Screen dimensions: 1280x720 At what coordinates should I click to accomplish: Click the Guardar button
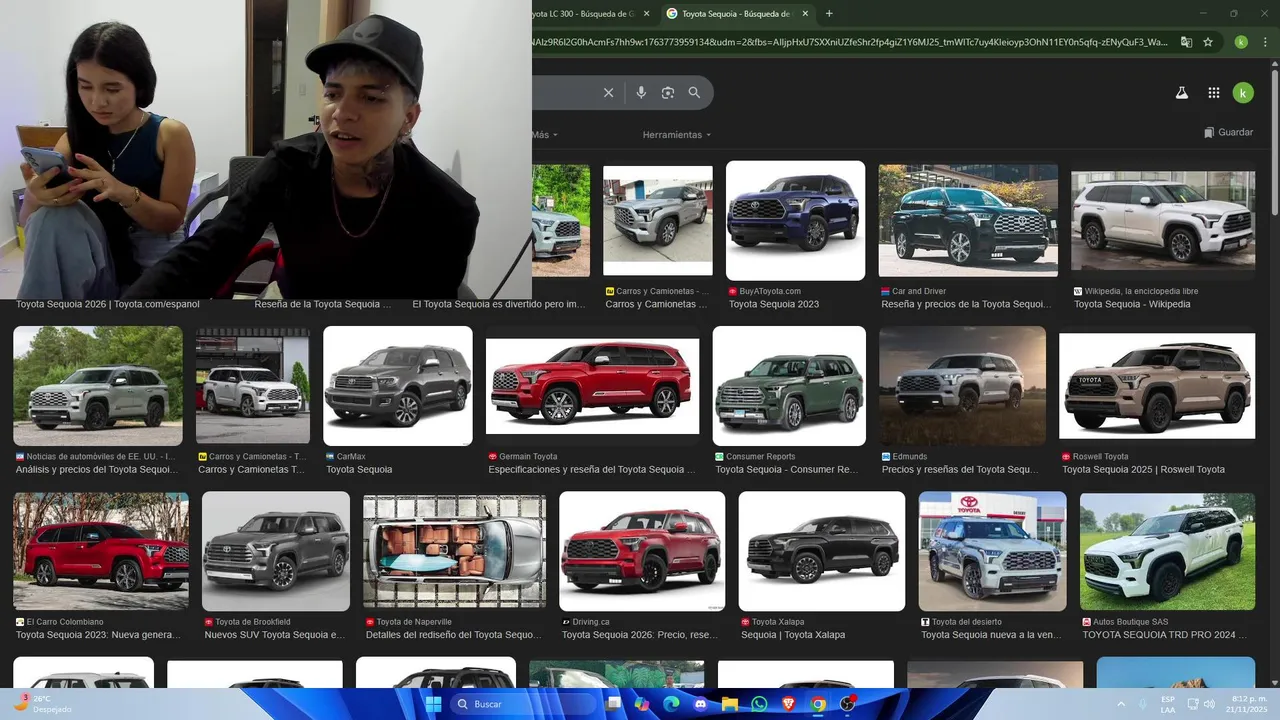[1229, 132]
